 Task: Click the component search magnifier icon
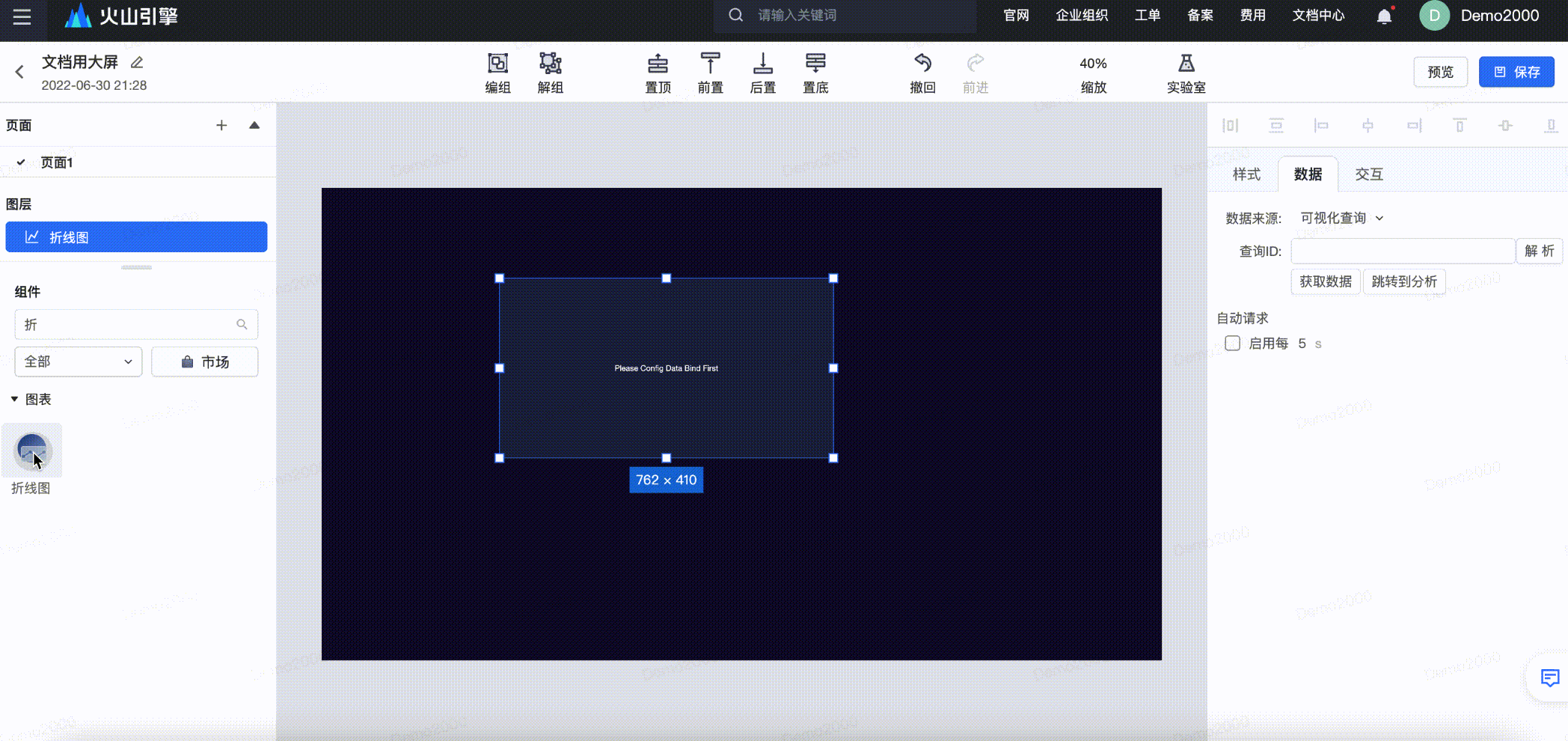[242, 324]
